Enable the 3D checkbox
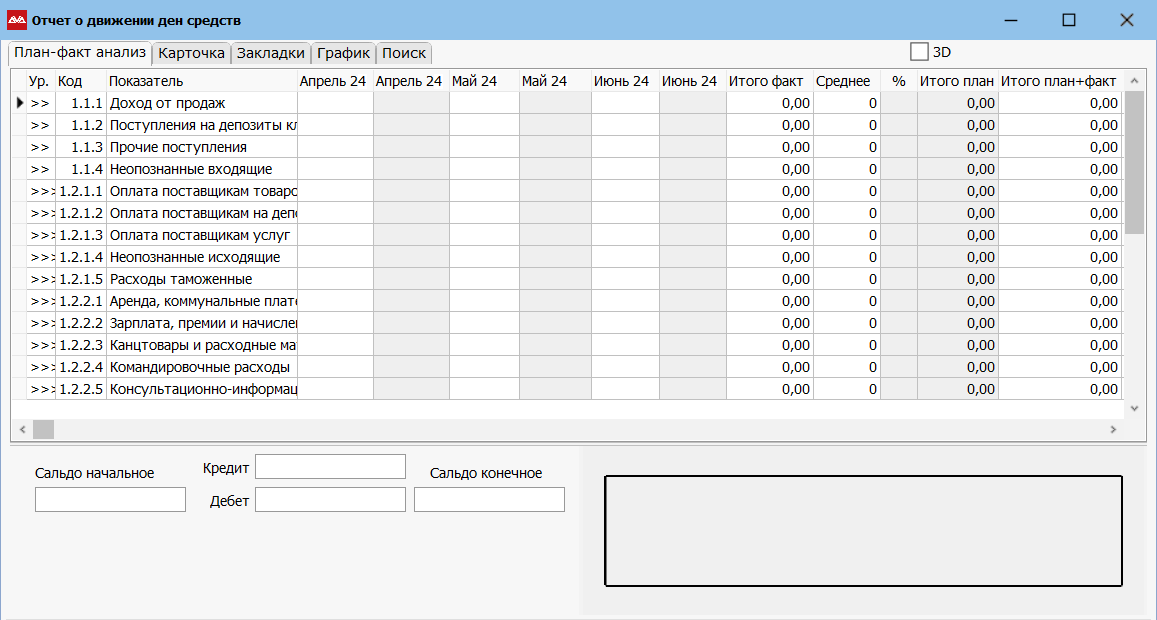1157x620 pixels. tap(919, 52)
